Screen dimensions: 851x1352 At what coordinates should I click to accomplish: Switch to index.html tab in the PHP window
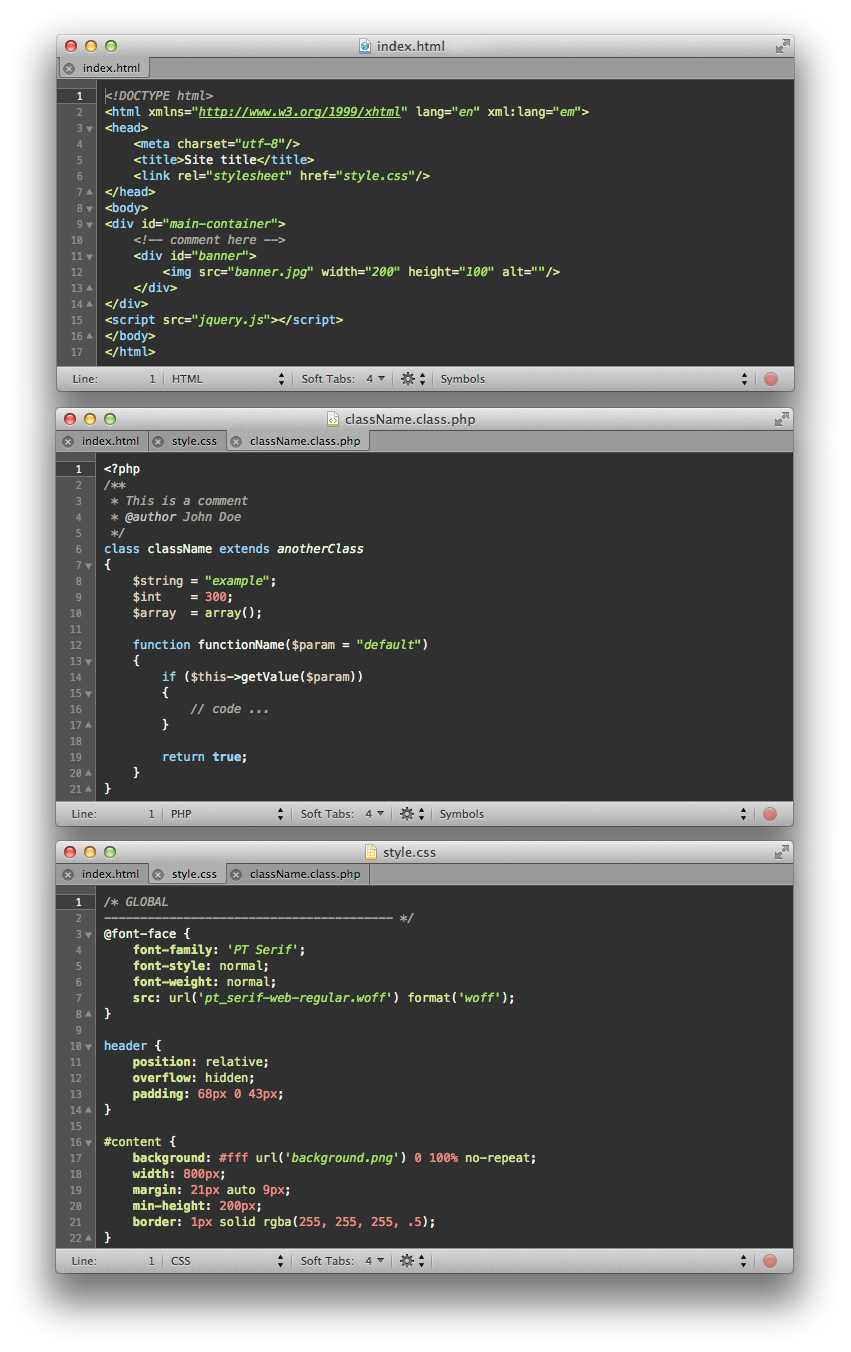(x=103, y=441)
